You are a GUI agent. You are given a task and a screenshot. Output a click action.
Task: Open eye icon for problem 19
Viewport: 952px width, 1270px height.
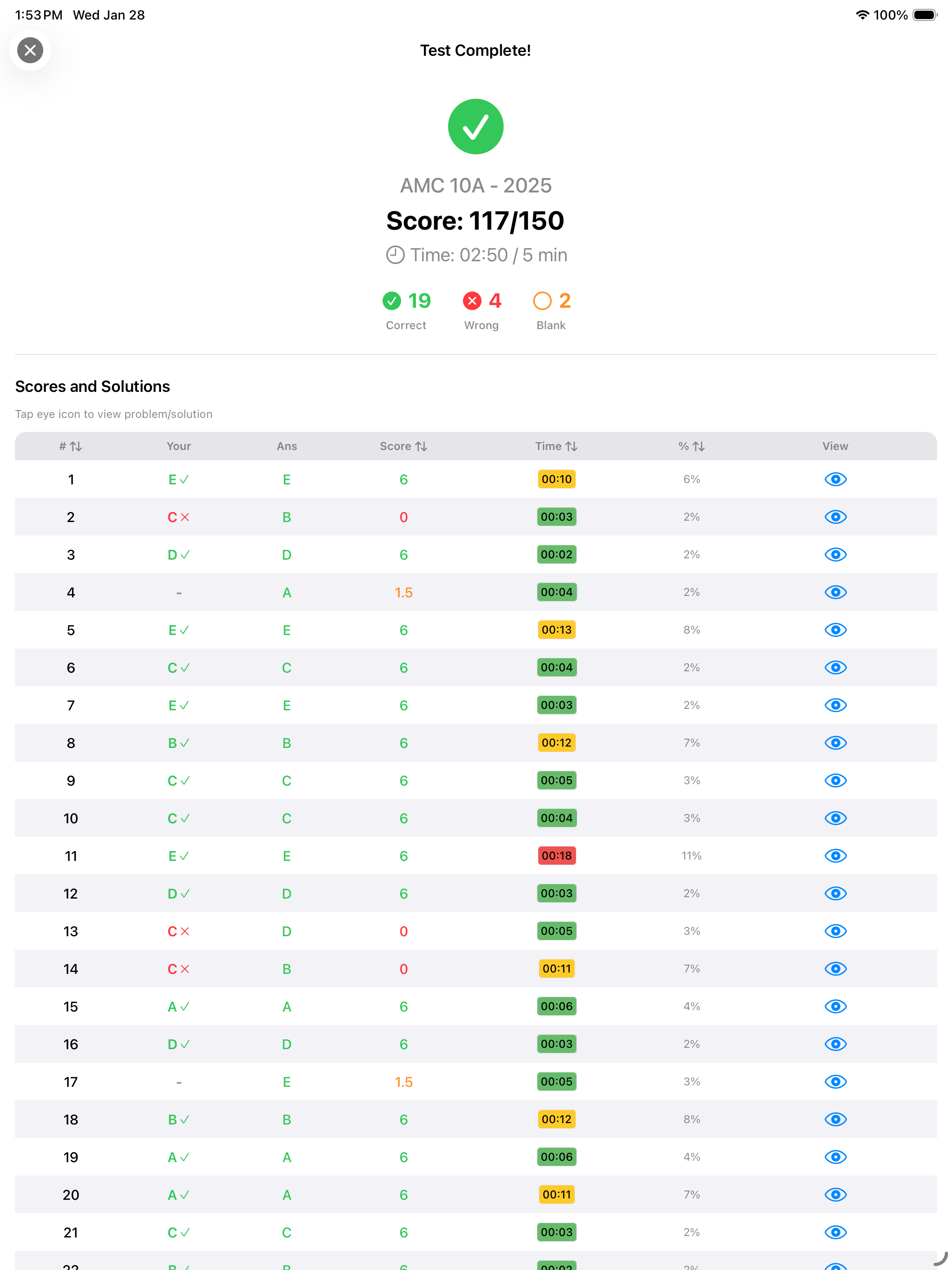(x=835, y=1158)
